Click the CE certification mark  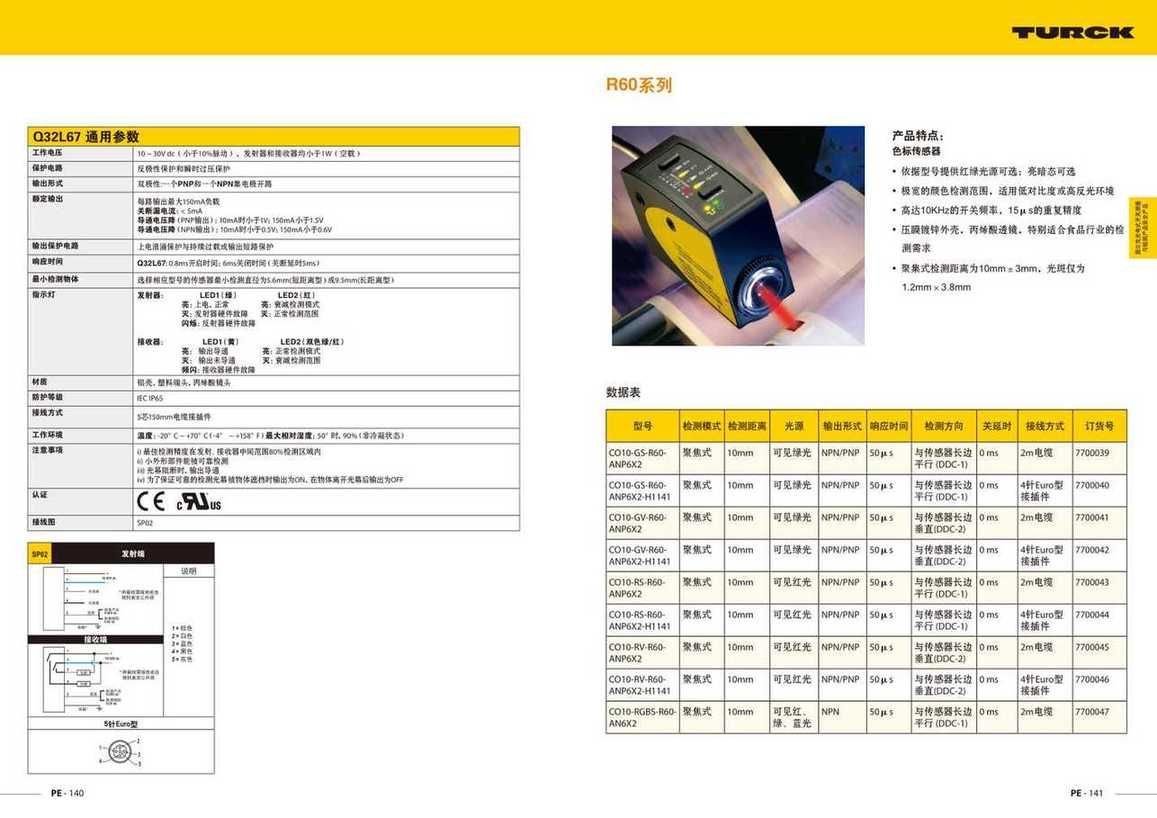tap(151, 502)
